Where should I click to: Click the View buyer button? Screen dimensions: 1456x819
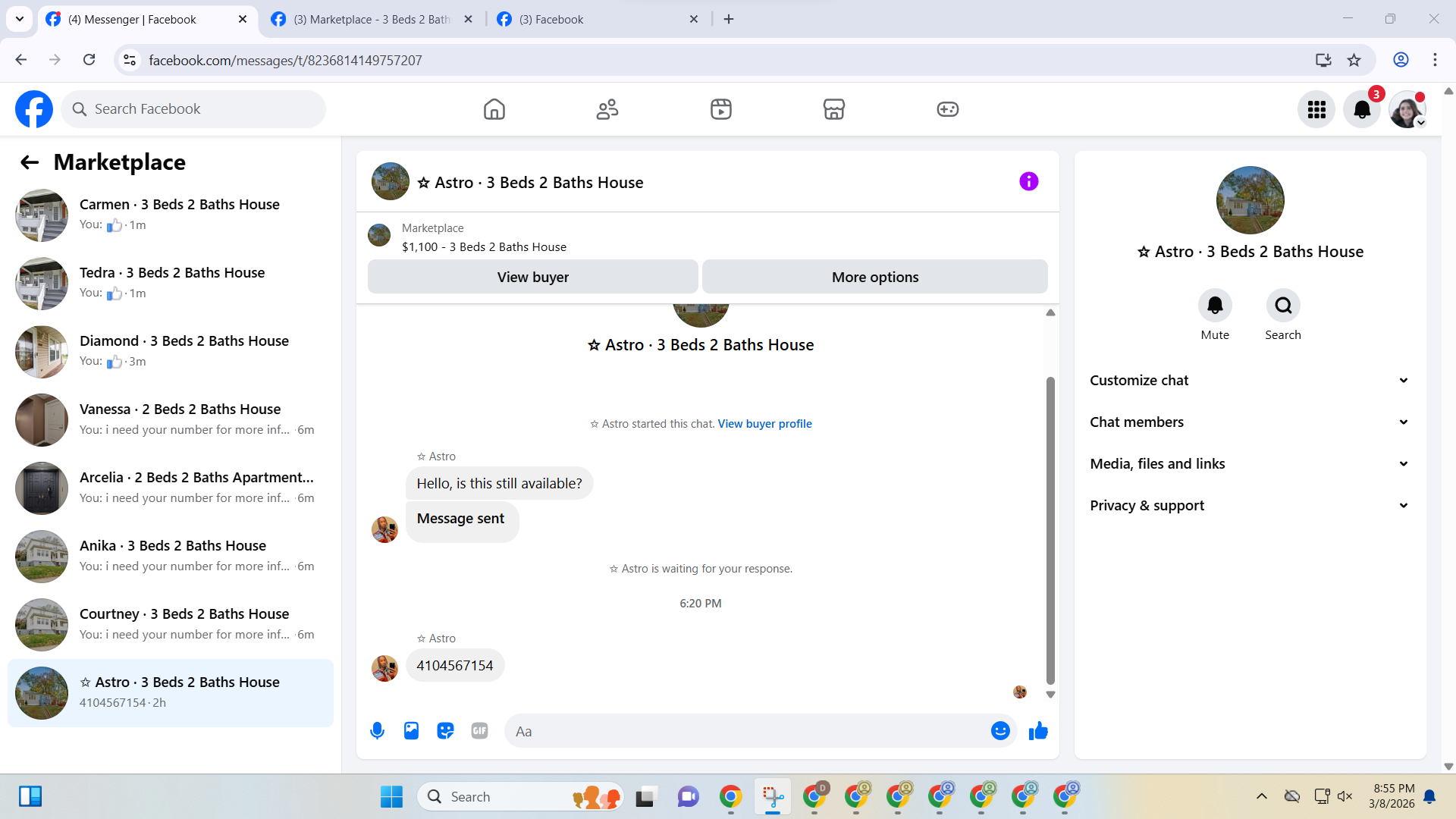pos(532,278)
